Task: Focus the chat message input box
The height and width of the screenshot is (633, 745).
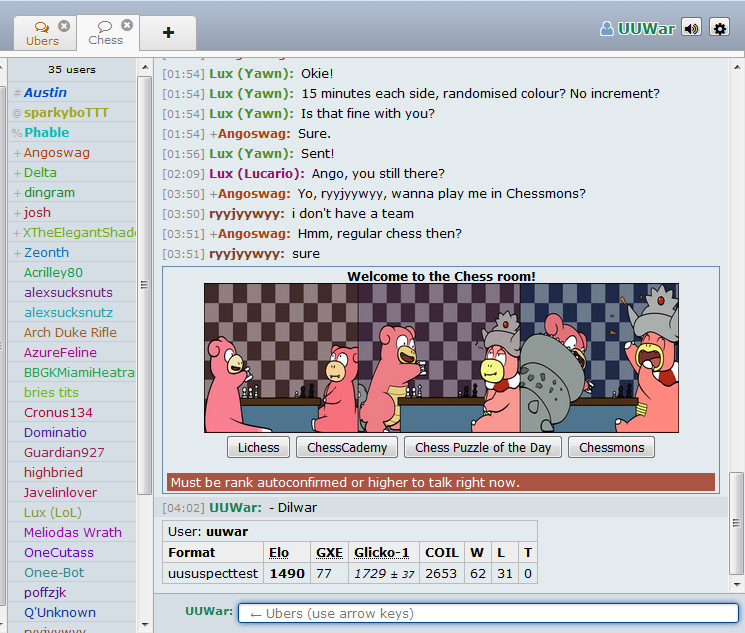Action: 488,613
